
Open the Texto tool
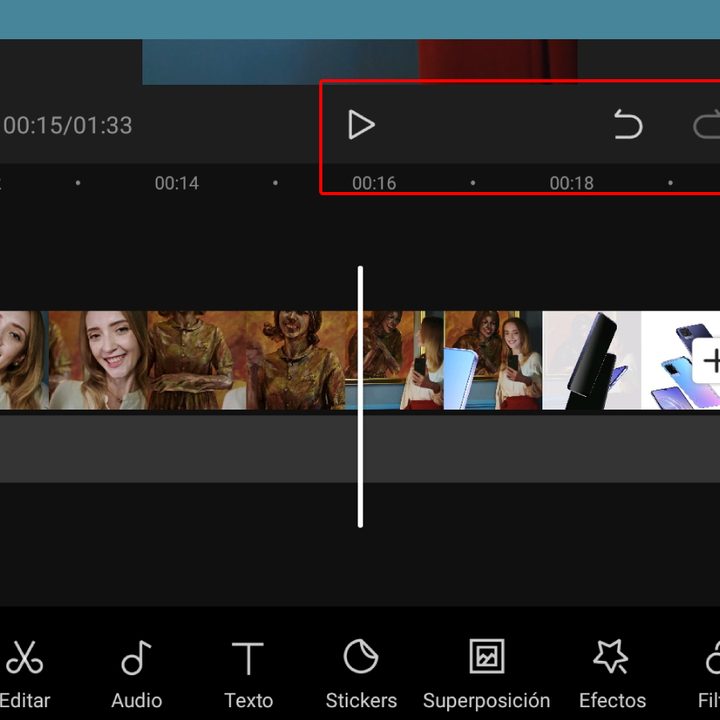coord(248,674)
